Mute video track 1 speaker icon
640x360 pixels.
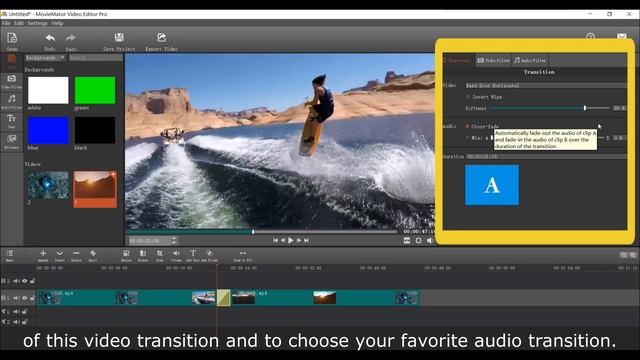(16, 298)
